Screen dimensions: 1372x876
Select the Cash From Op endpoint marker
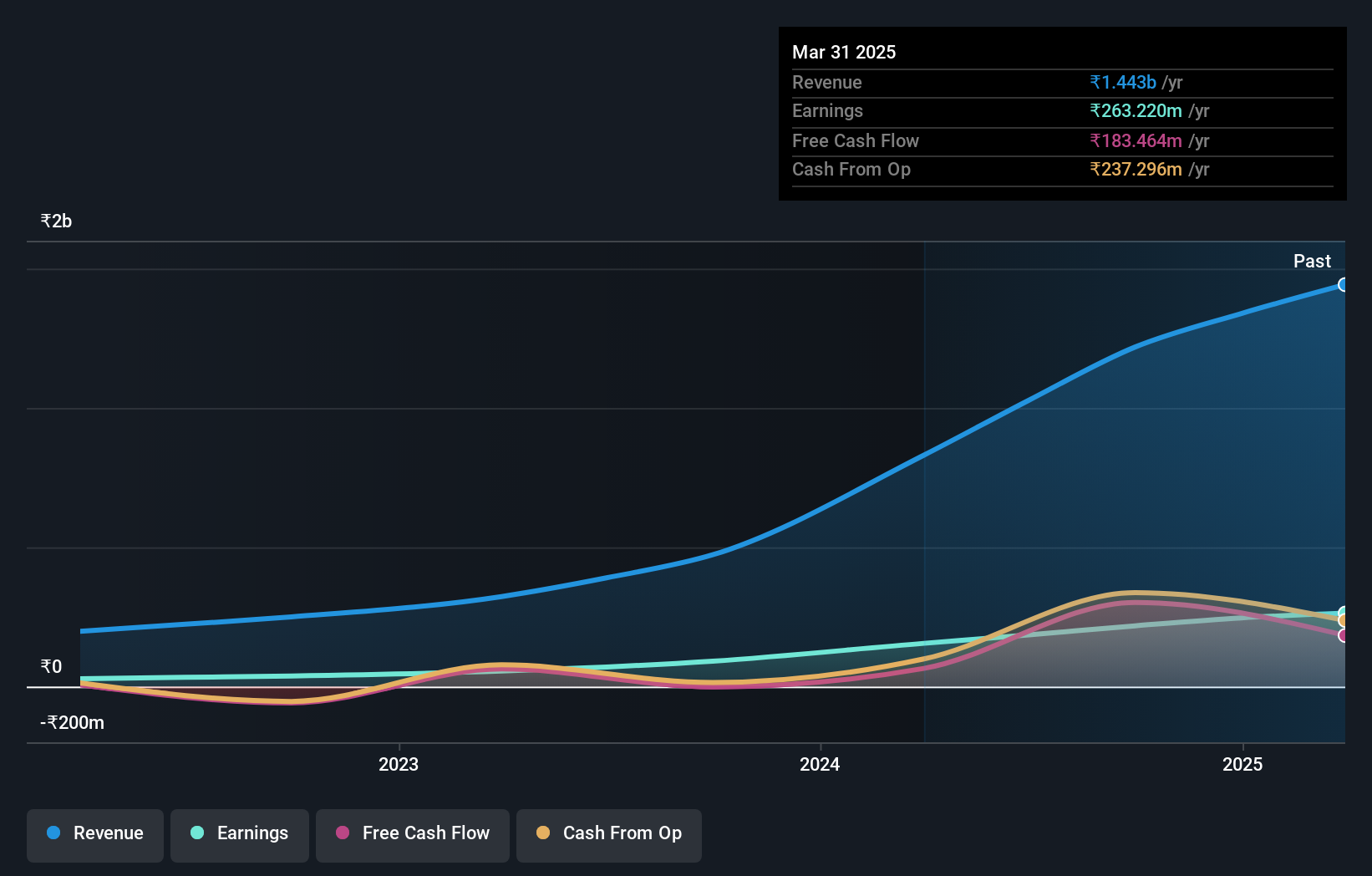tap(1343, 621)
